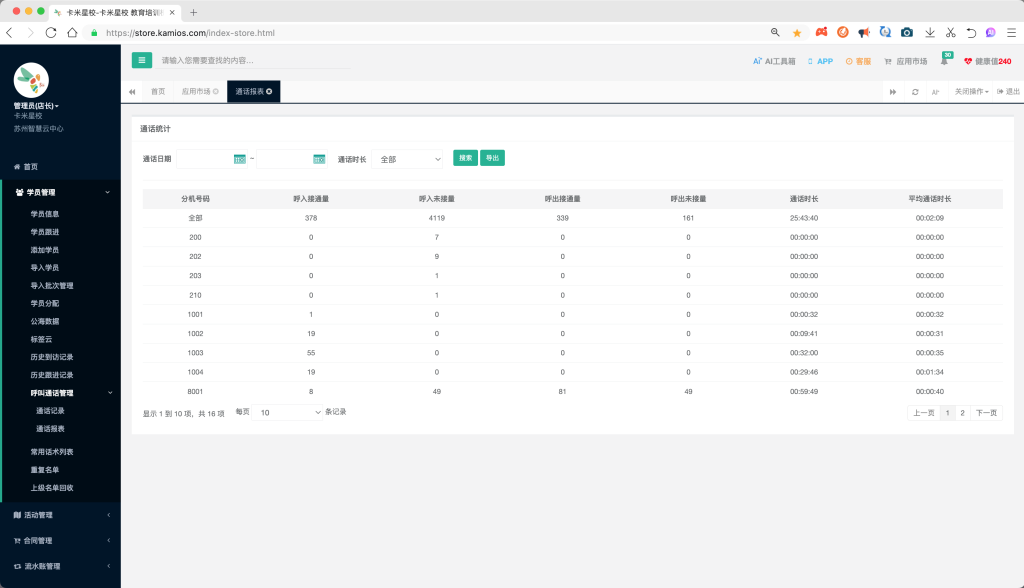Click the green hamburger menu toggle button
This screenshot has height=588, width=1024.
[142, 60]
